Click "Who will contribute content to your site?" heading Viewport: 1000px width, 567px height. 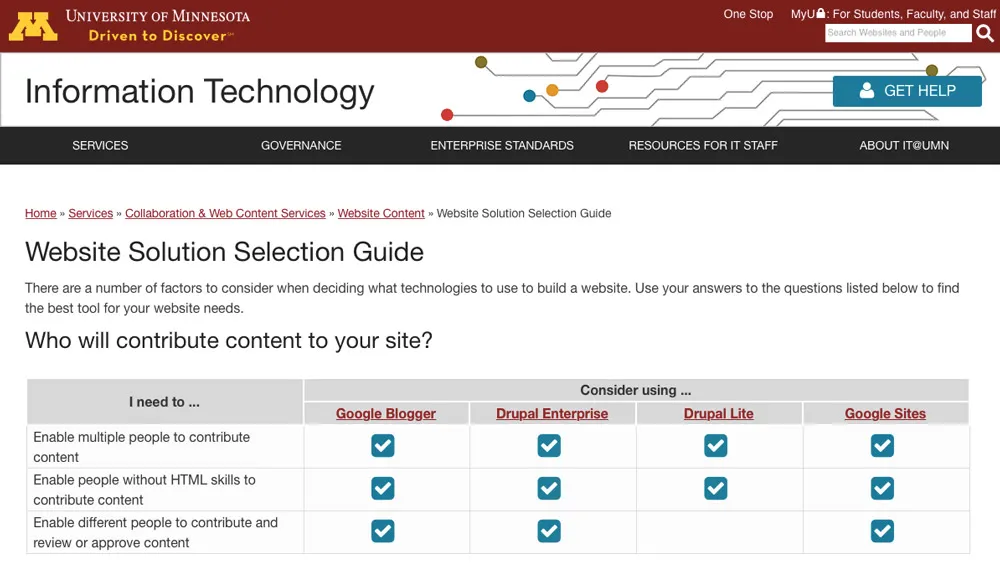pos(228,340)
